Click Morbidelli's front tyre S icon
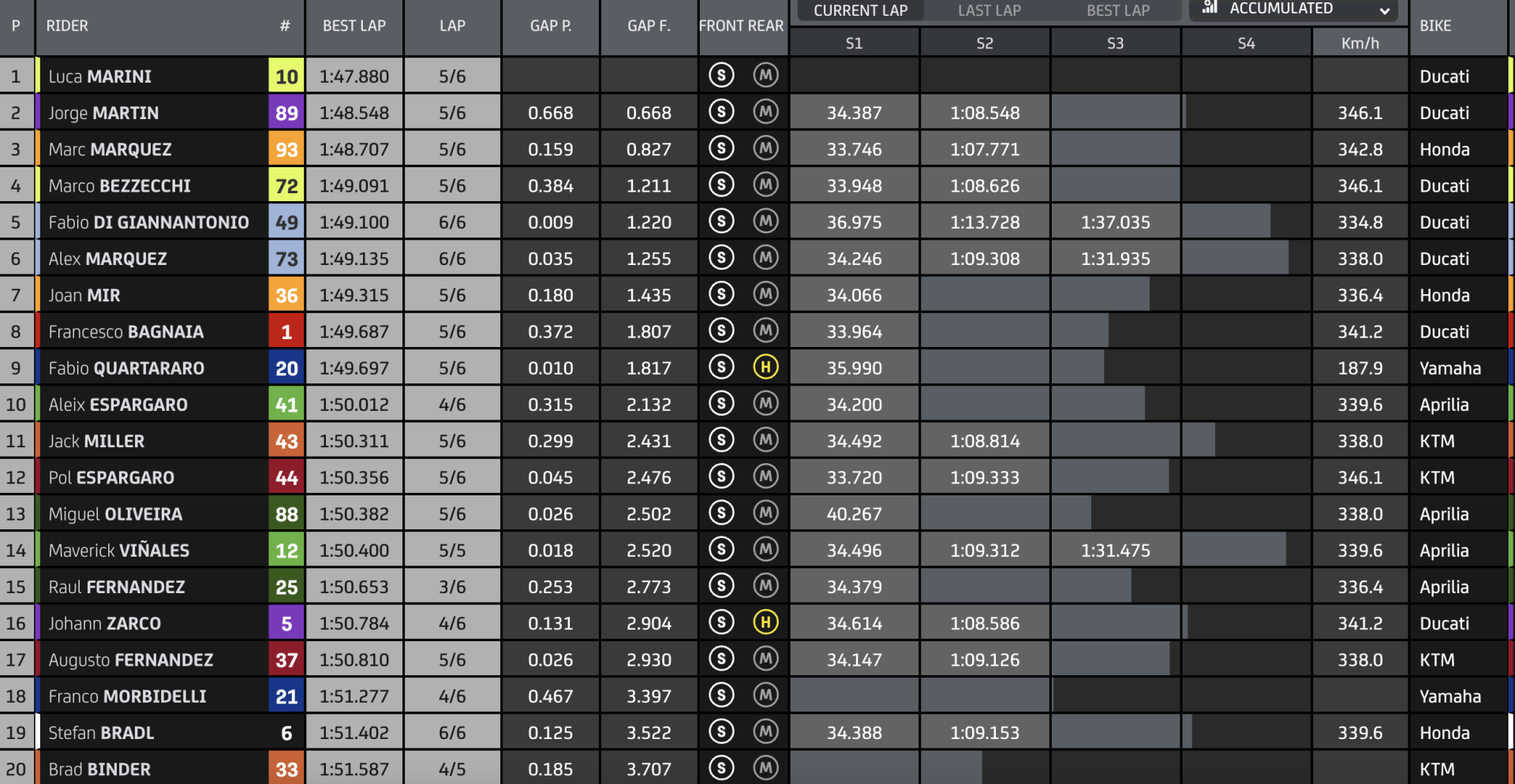 tap(721, 696)
